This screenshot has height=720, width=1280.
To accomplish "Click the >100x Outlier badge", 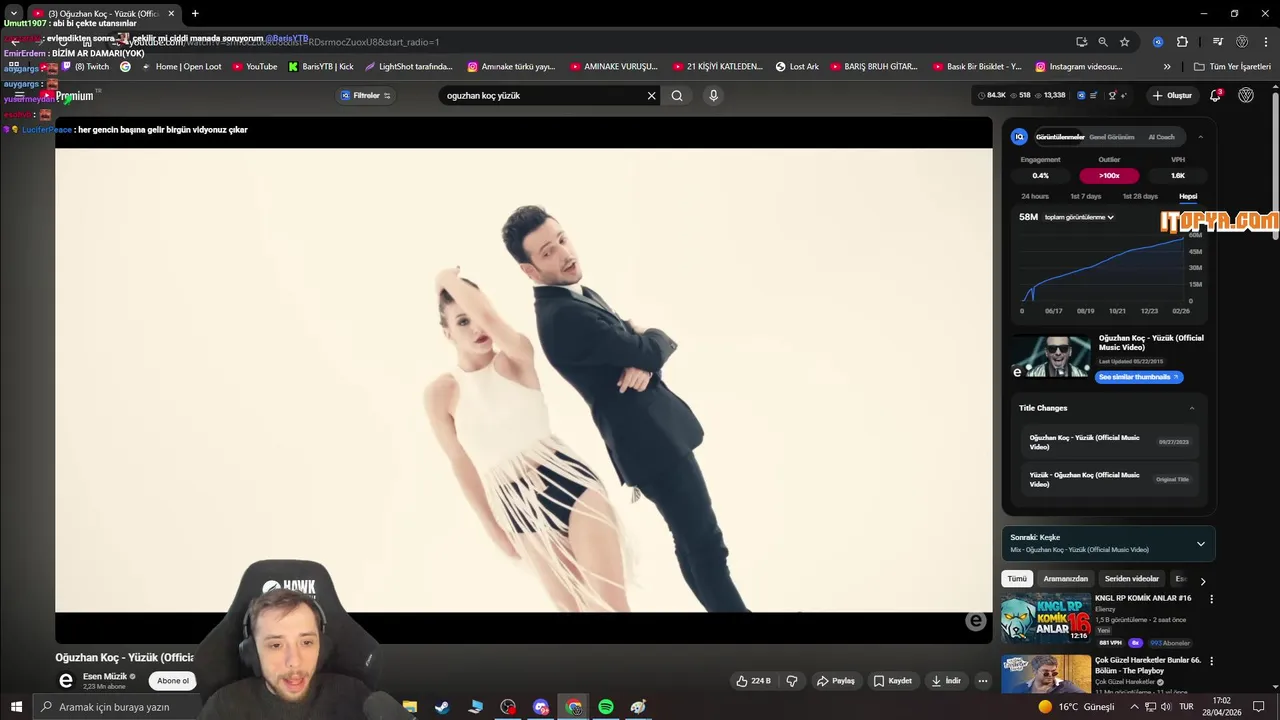I will coord(1109,176).
